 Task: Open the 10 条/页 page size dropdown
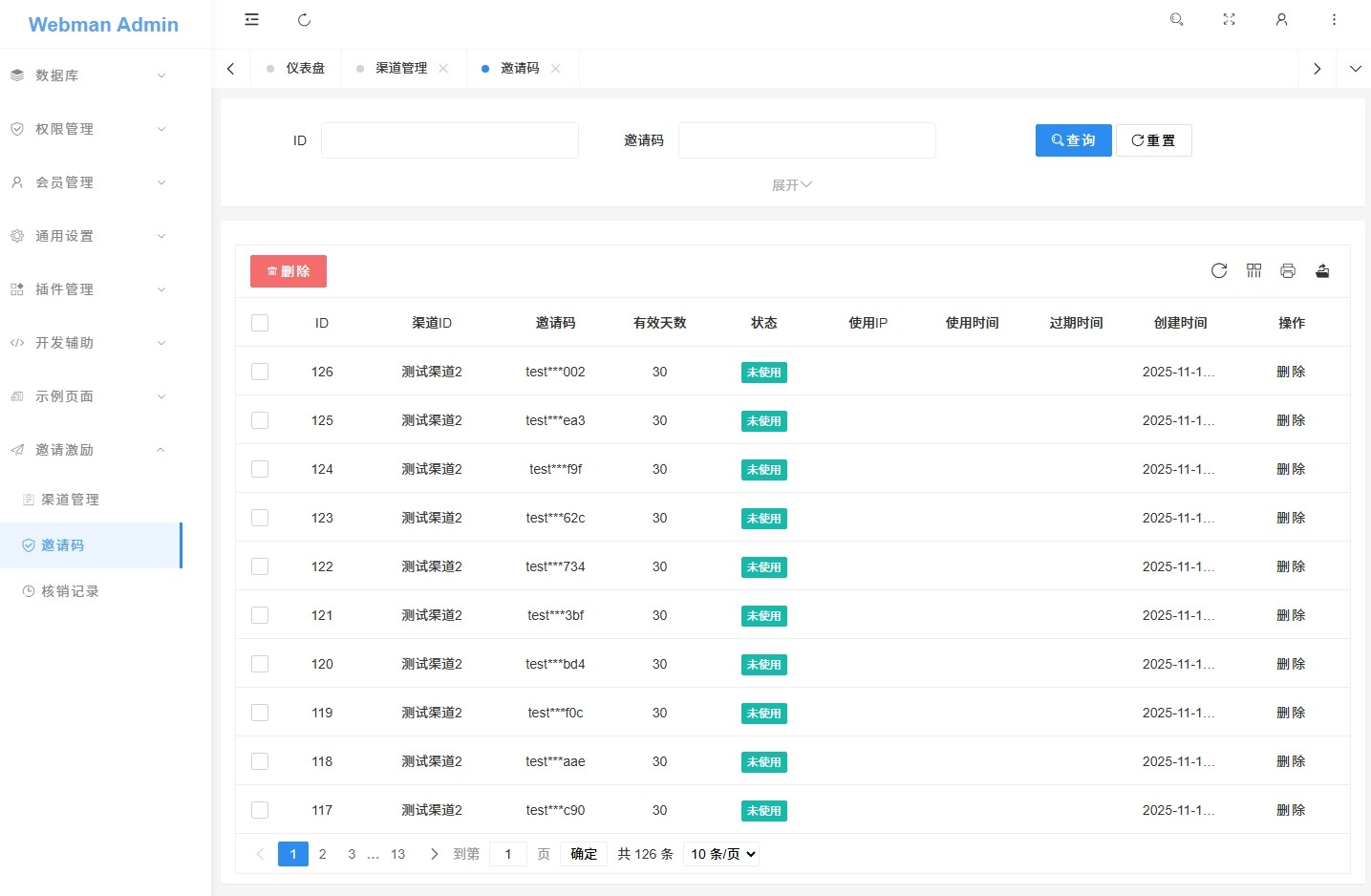(721, 854)
